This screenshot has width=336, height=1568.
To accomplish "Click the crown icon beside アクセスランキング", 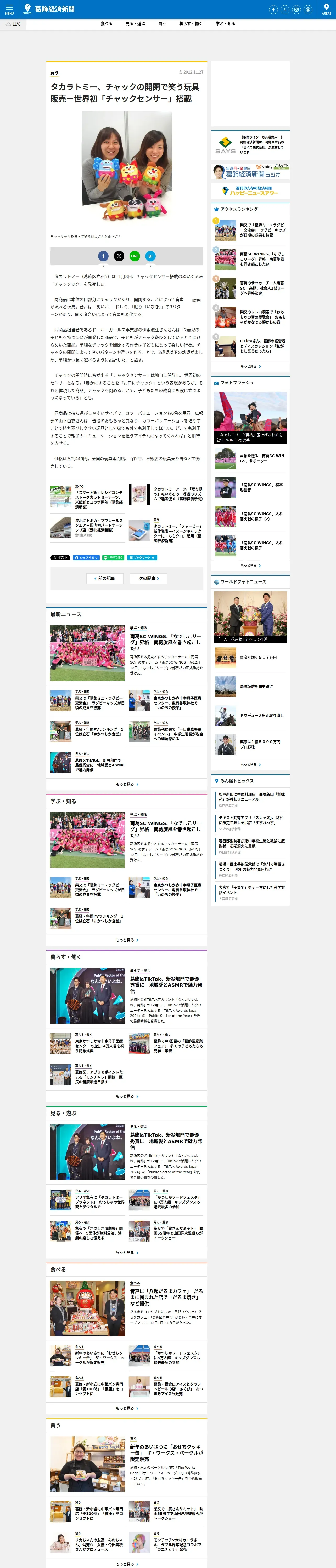I will pyautogui.click(x=216, y=209).
